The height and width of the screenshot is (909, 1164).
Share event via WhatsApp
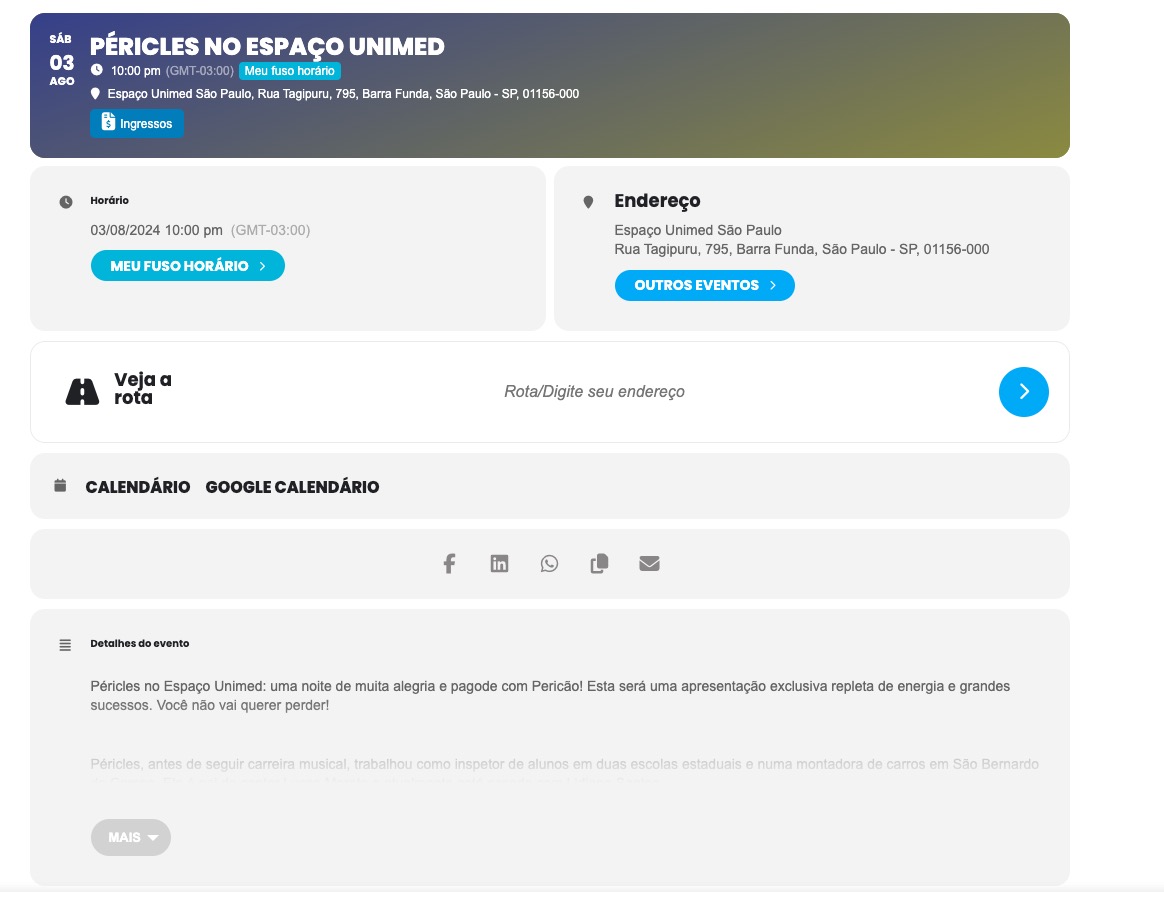(x=549, y=564)
